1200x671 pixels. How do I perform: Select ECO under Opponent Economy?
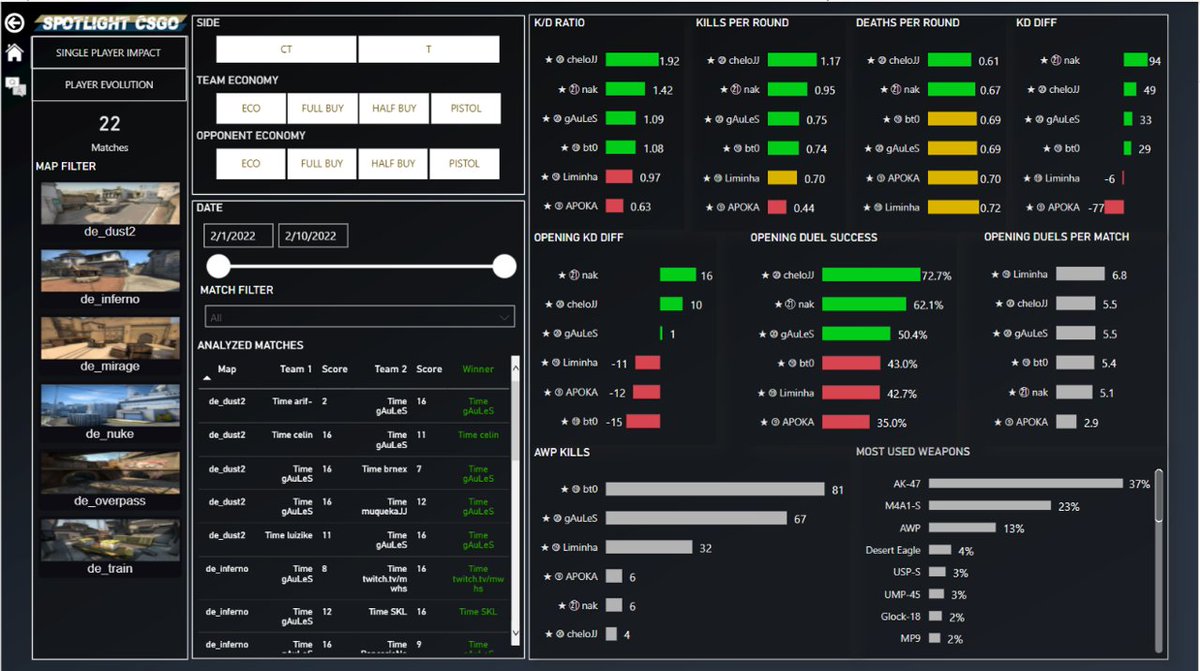(251, 164)
